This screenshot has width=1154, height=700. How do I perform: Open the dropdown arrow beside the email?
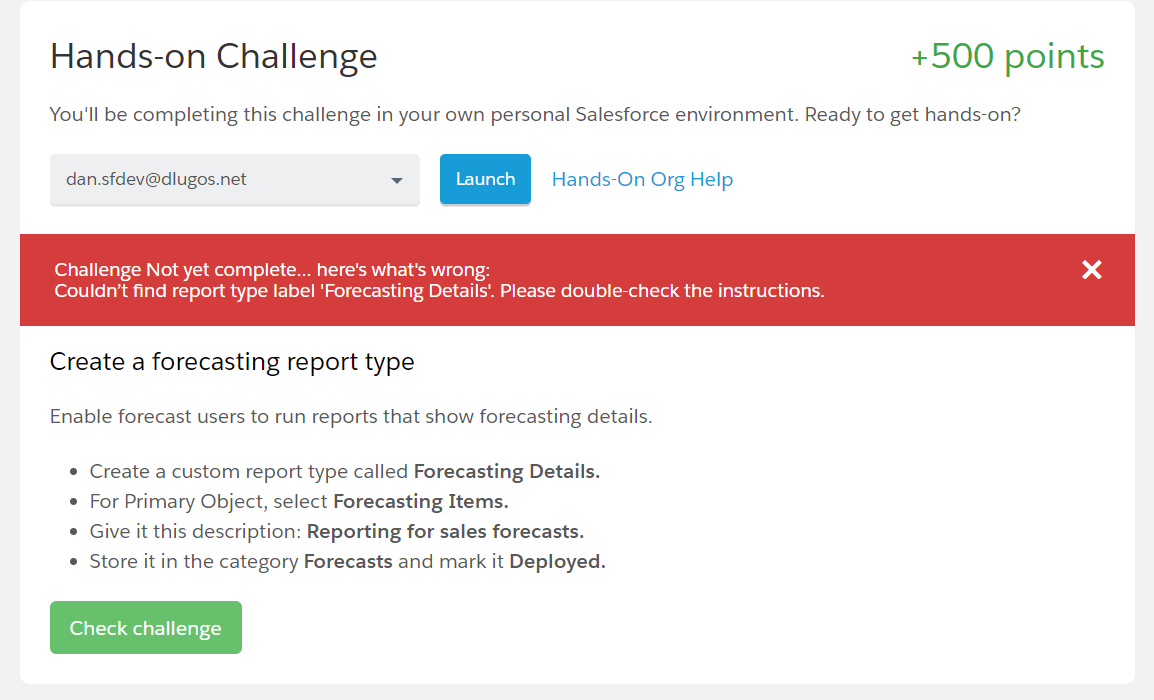pos(397,181)
